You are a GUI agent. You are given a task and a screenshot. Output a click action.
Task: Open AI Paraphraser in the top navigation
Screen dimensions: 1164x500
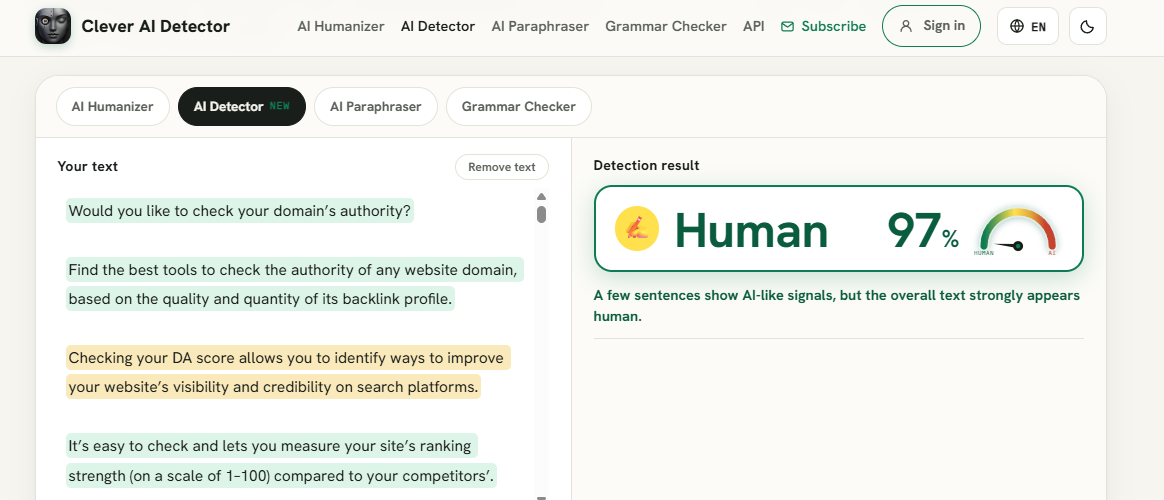point(540,26)
